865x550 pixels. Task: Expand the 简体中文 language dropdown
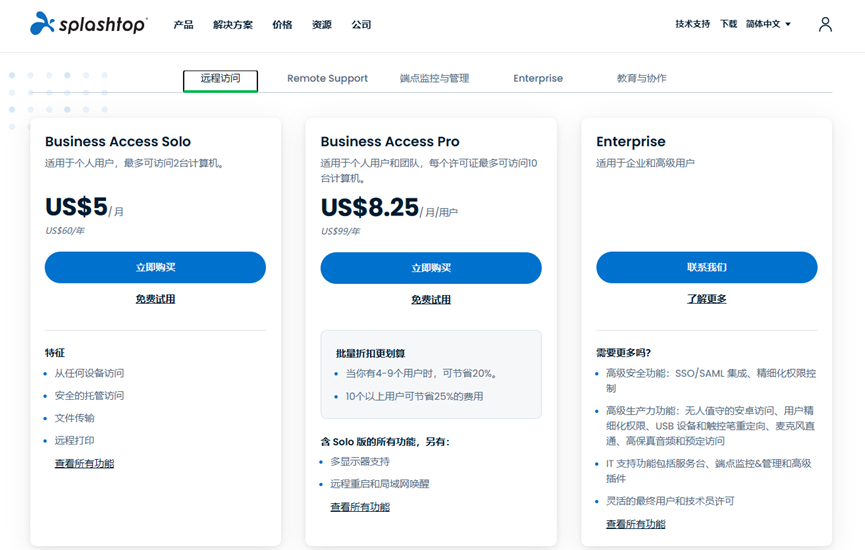click(768, 24)
